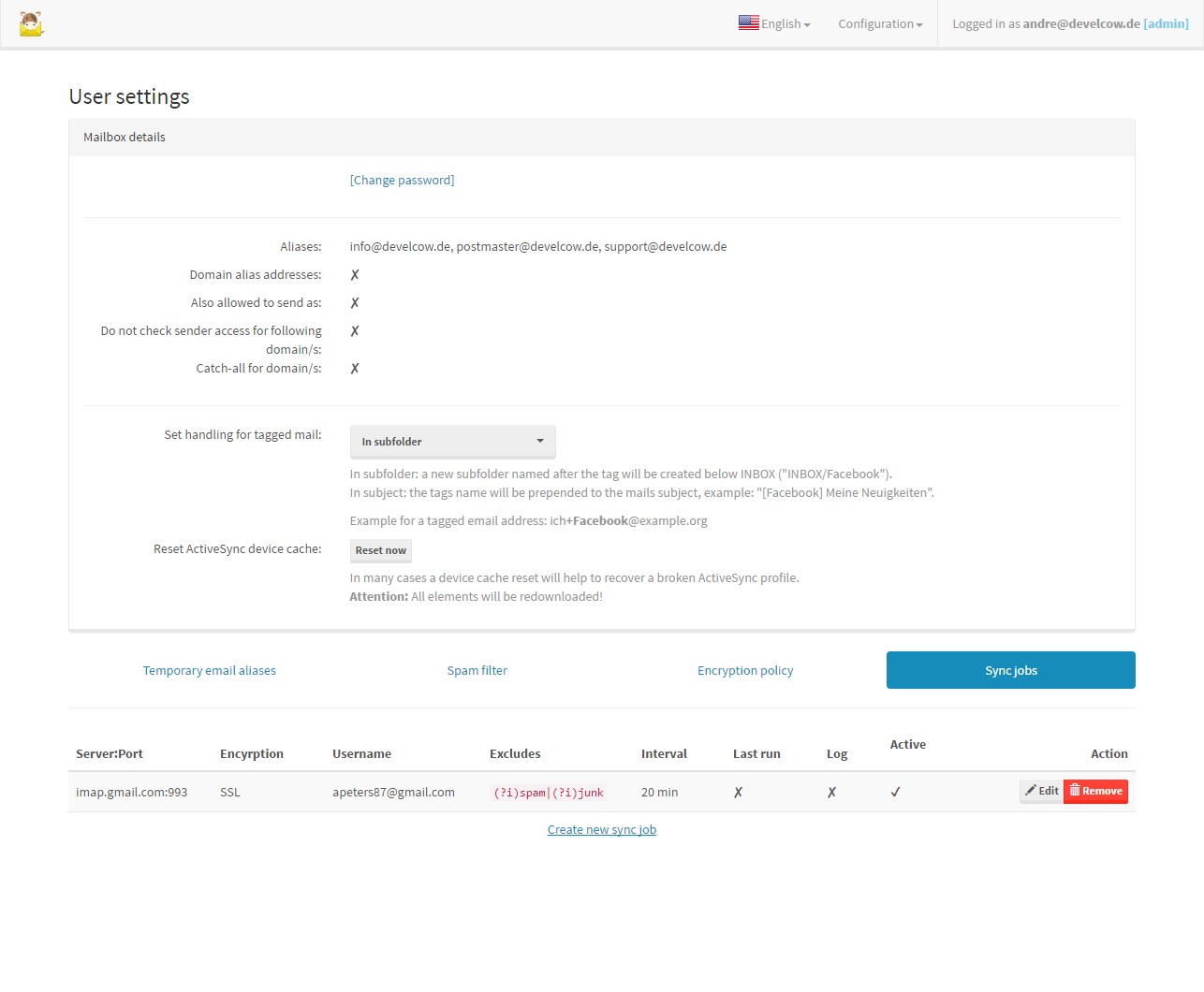This screenshot has height=992, width=1204.
Task: Open the Configuration menu
Action: (877, 23)
